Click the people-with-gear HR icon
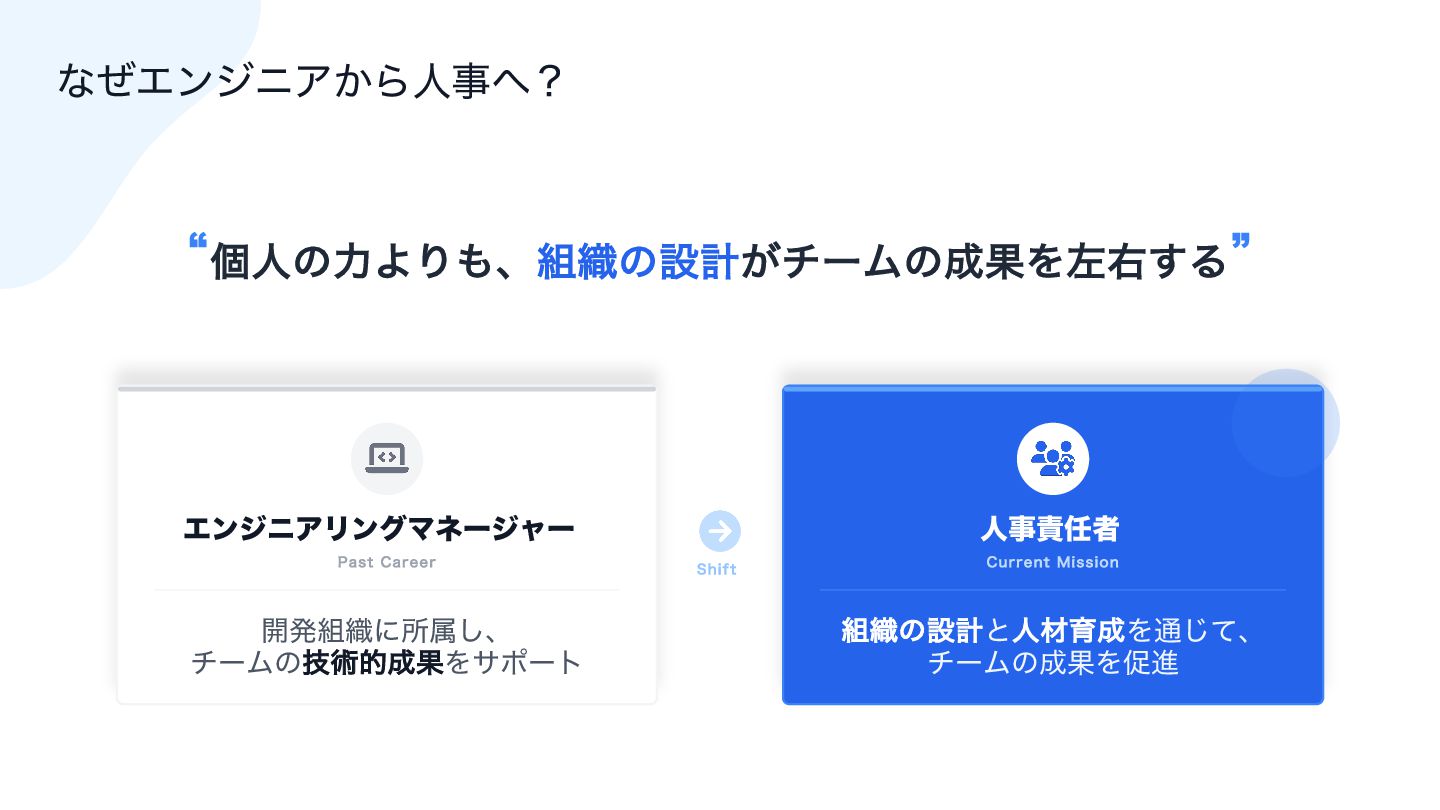The height and width of the screenshot is (810, 1440). coord(1052,459)
